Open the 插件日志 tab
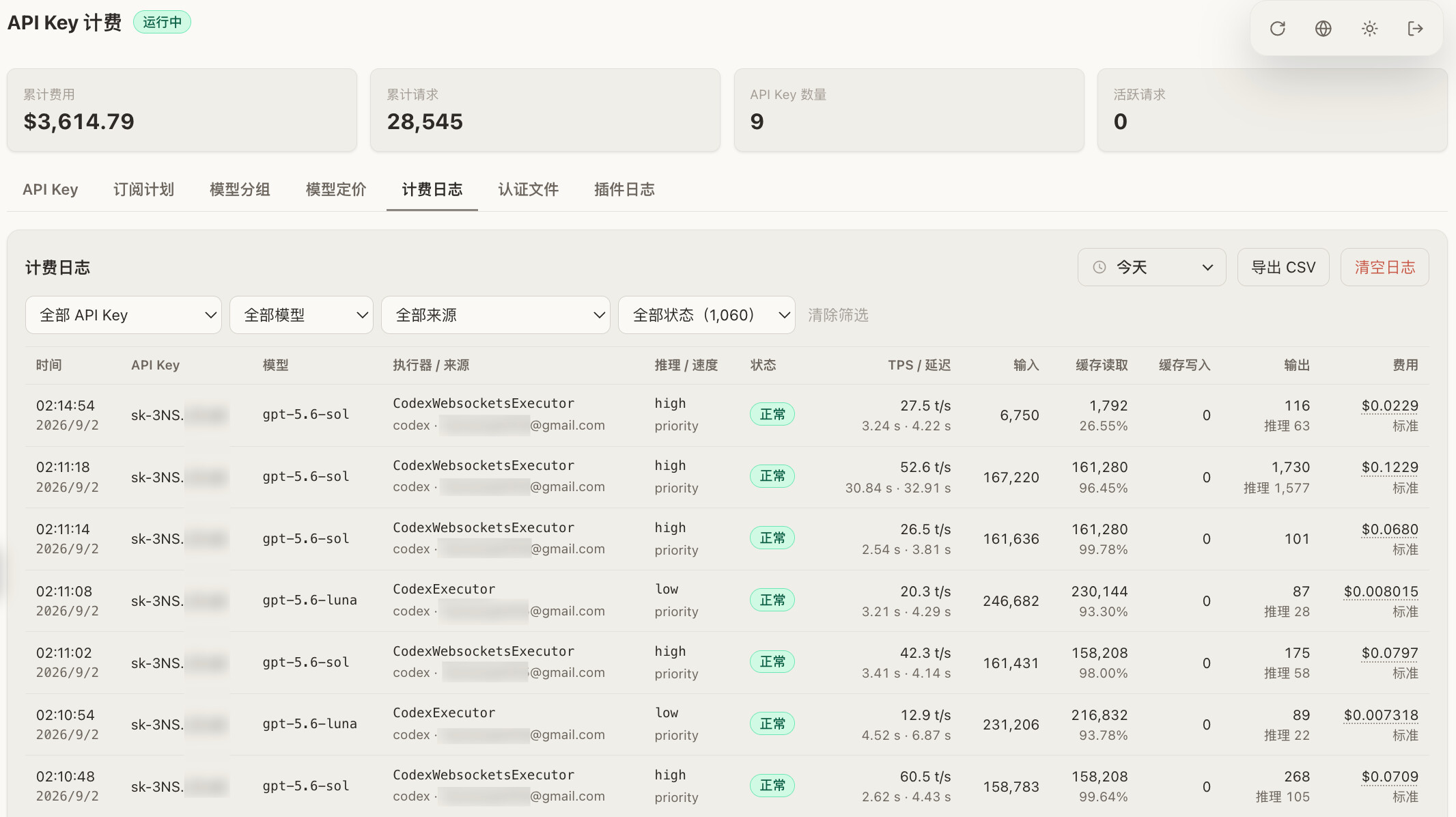Viewport: 1456px width, 817px height. click(624, 189)
